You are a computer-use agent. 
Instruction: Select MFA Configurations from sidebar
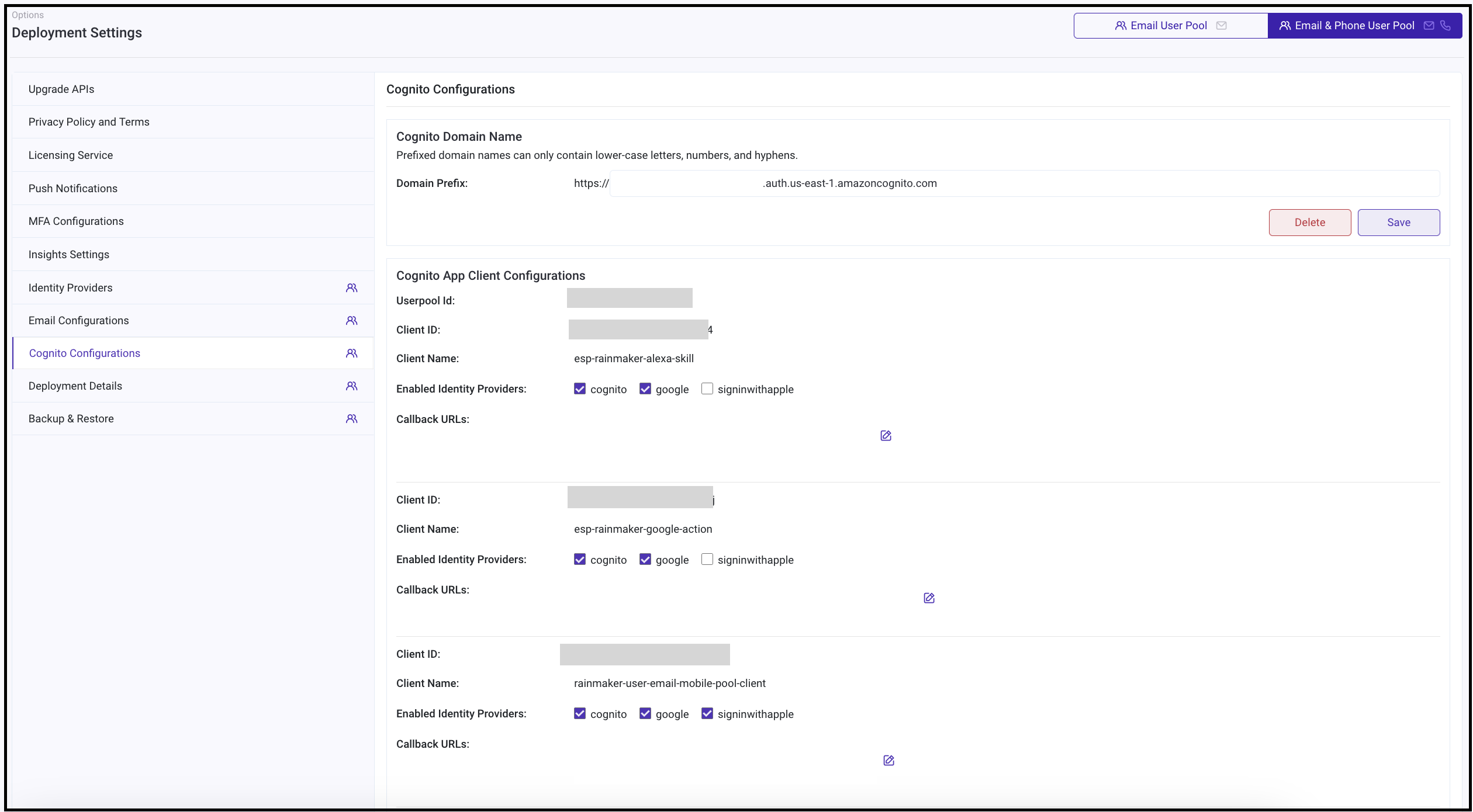pyautogui.click(x=75, y=220)
